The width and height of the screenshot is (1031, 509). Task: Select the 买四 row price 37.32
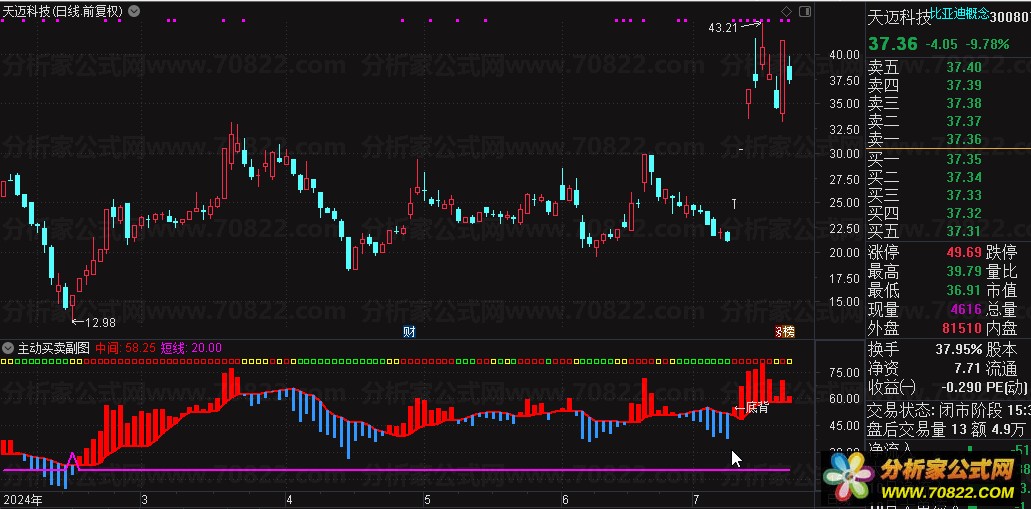[x=964, y=213]
